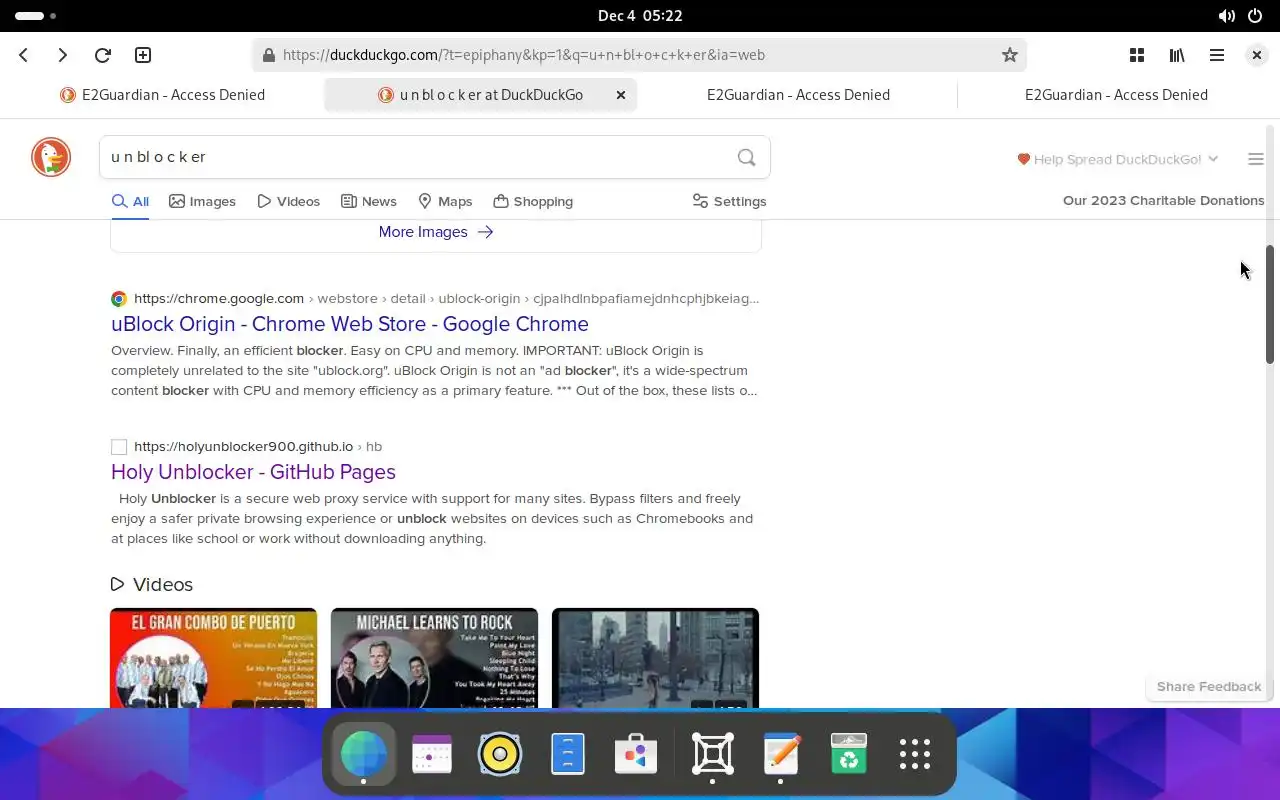The image size is (1280, 800).
Task: Open the recycle bin in the dock
Action: (849, 754)
